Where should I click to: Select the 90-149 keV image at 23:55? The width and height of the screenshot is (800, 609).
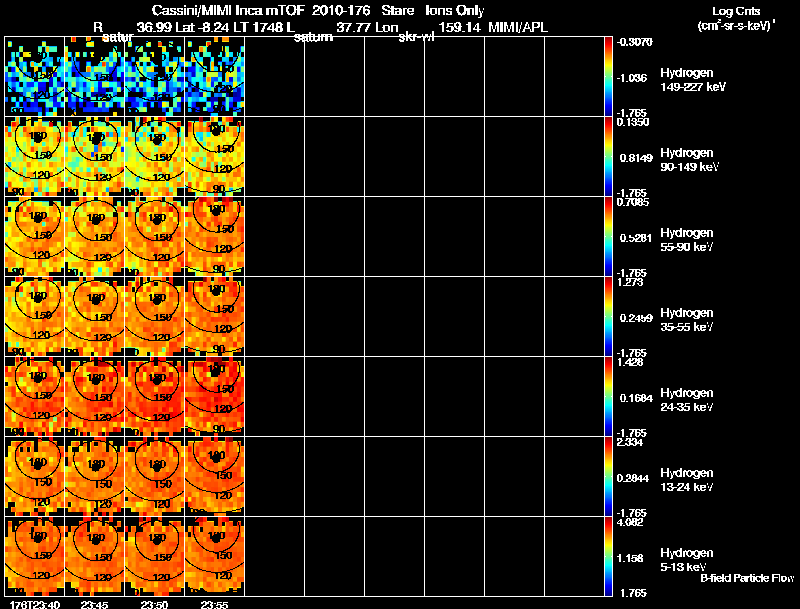coord(215,157)
